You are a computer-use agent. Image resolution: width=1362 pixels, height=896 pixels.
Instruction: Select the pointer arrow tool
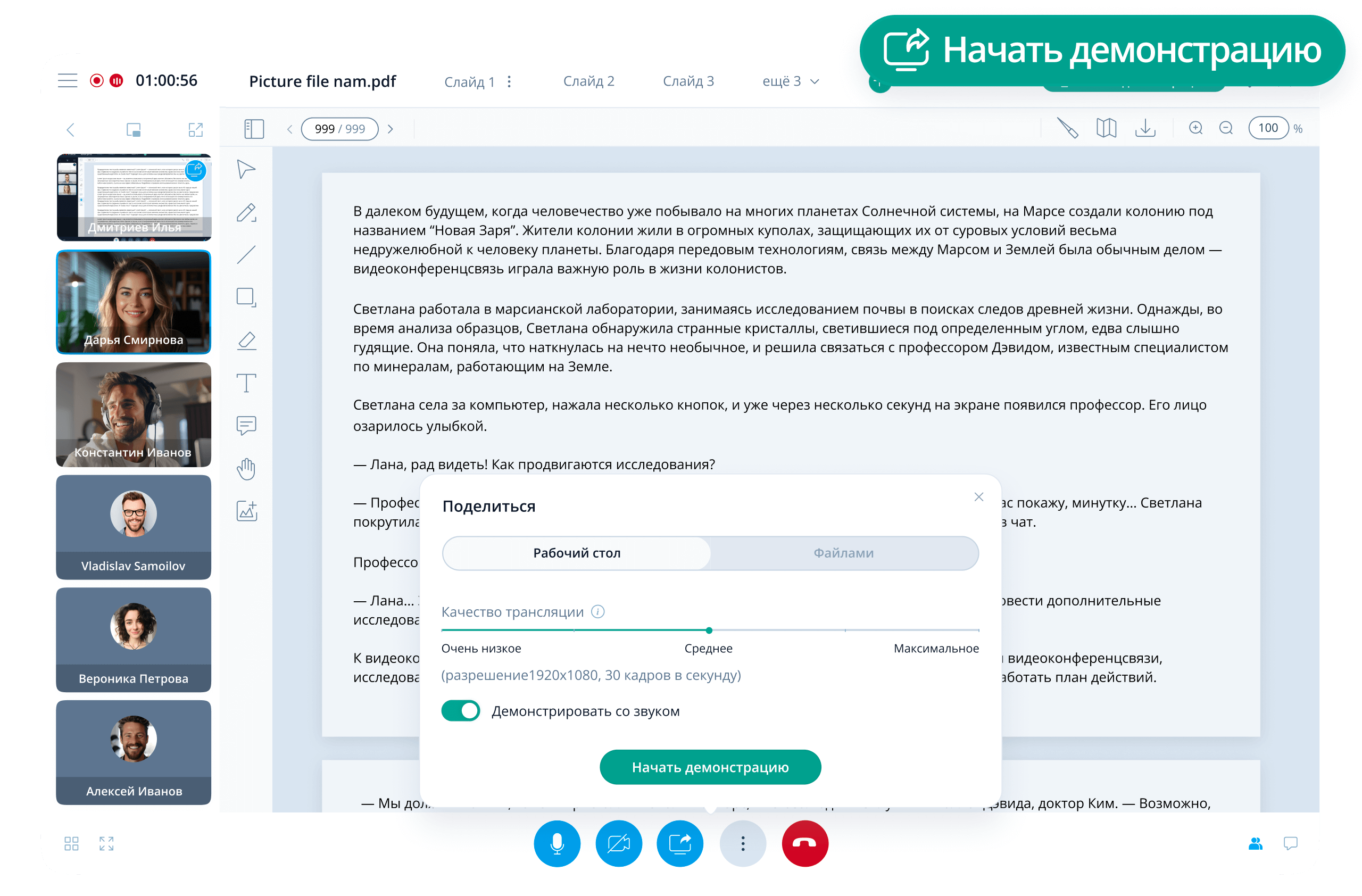pos(246,169)
